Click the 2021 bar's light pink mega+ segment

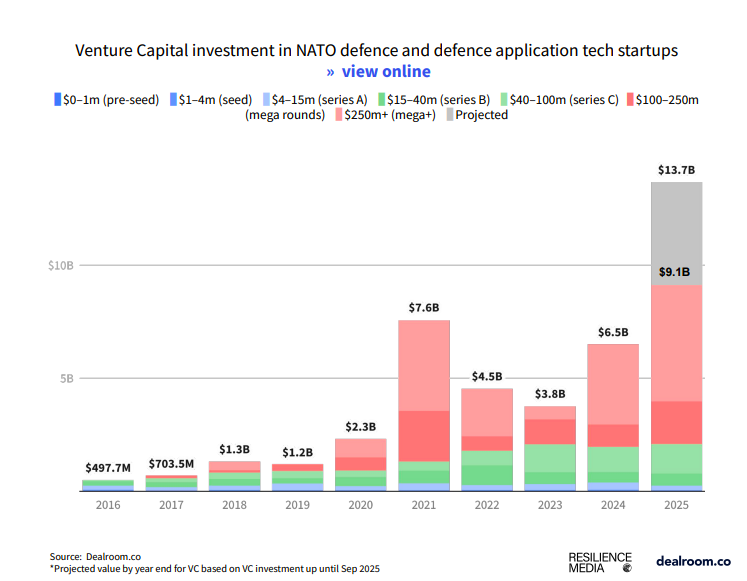tap(424, 365)
